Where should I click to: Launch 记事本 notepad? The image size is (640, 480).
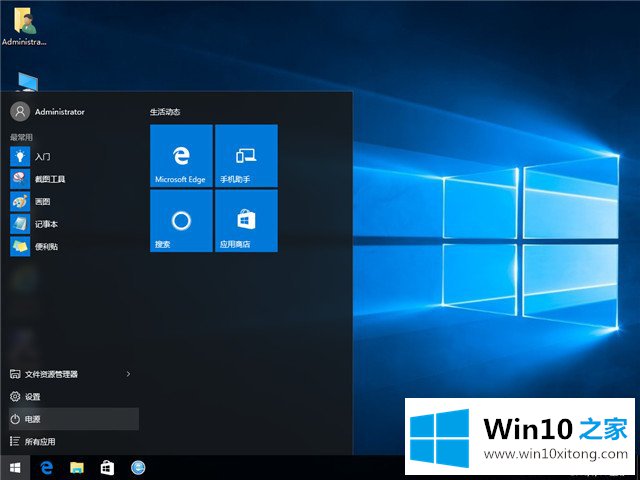tap(73, 224)
